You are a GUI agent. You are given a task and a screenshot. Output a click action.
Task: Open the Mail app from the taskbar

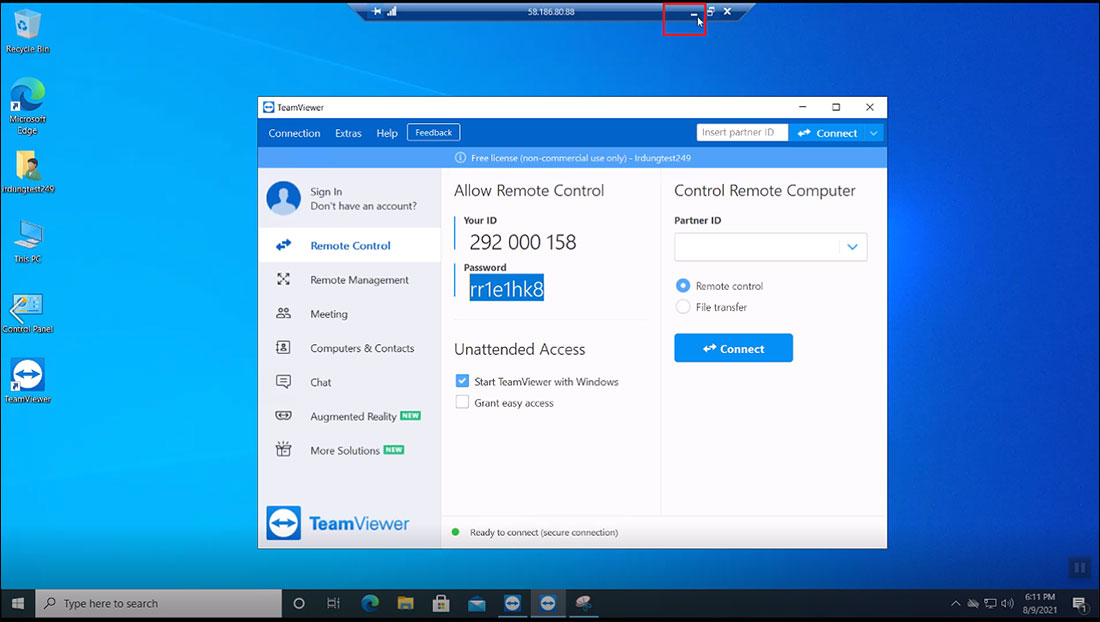[476, 603]
